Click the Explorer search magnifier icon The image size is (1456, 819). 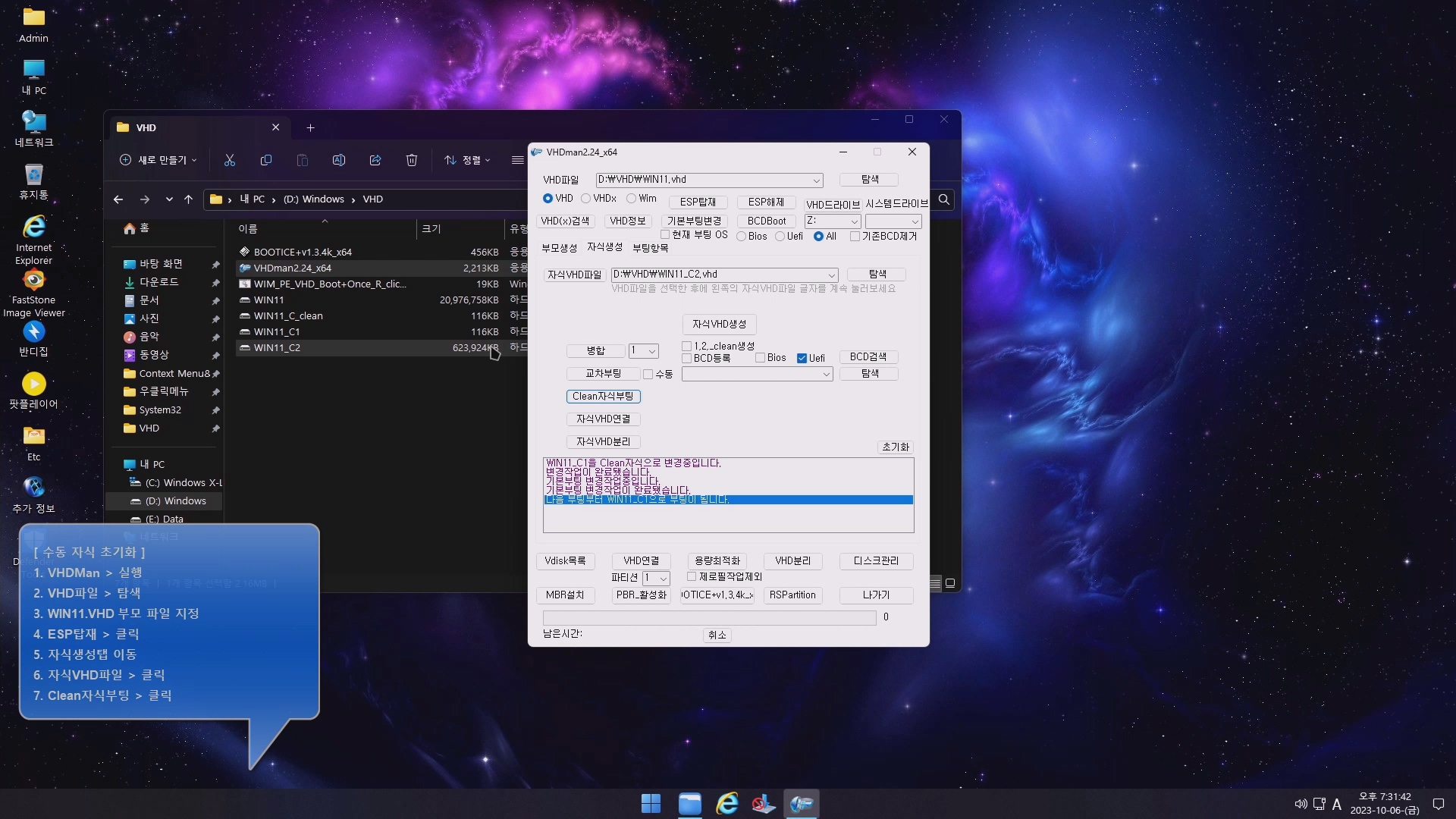(944, 199)
